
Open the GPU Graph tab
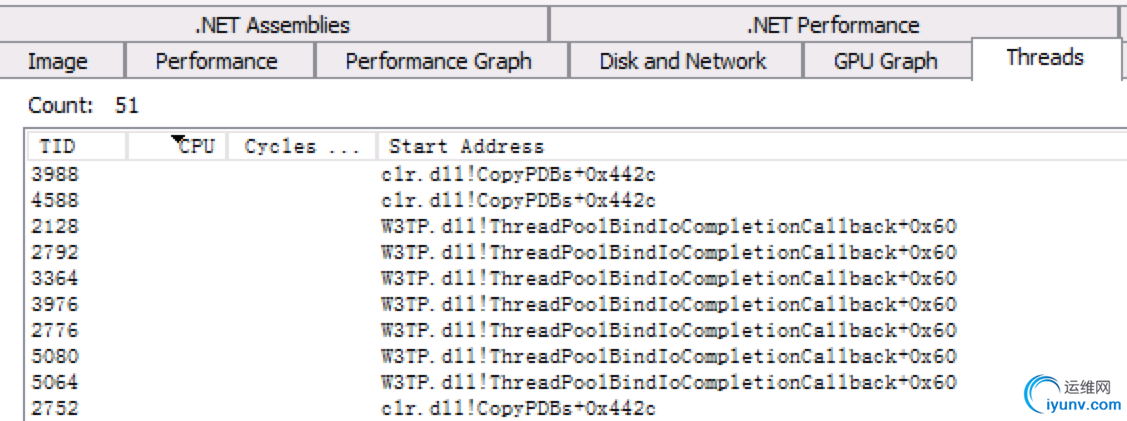tap(886, 61)
